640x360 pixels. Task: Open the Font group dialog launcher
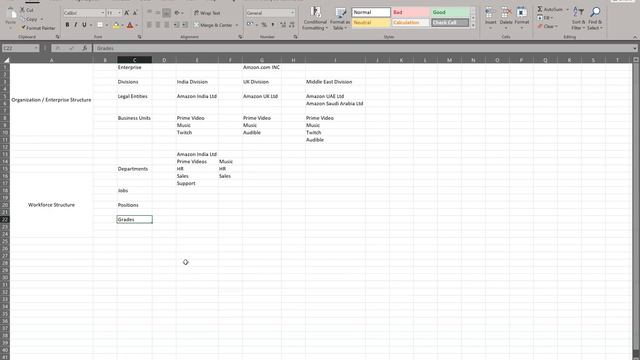pos(139,37)
